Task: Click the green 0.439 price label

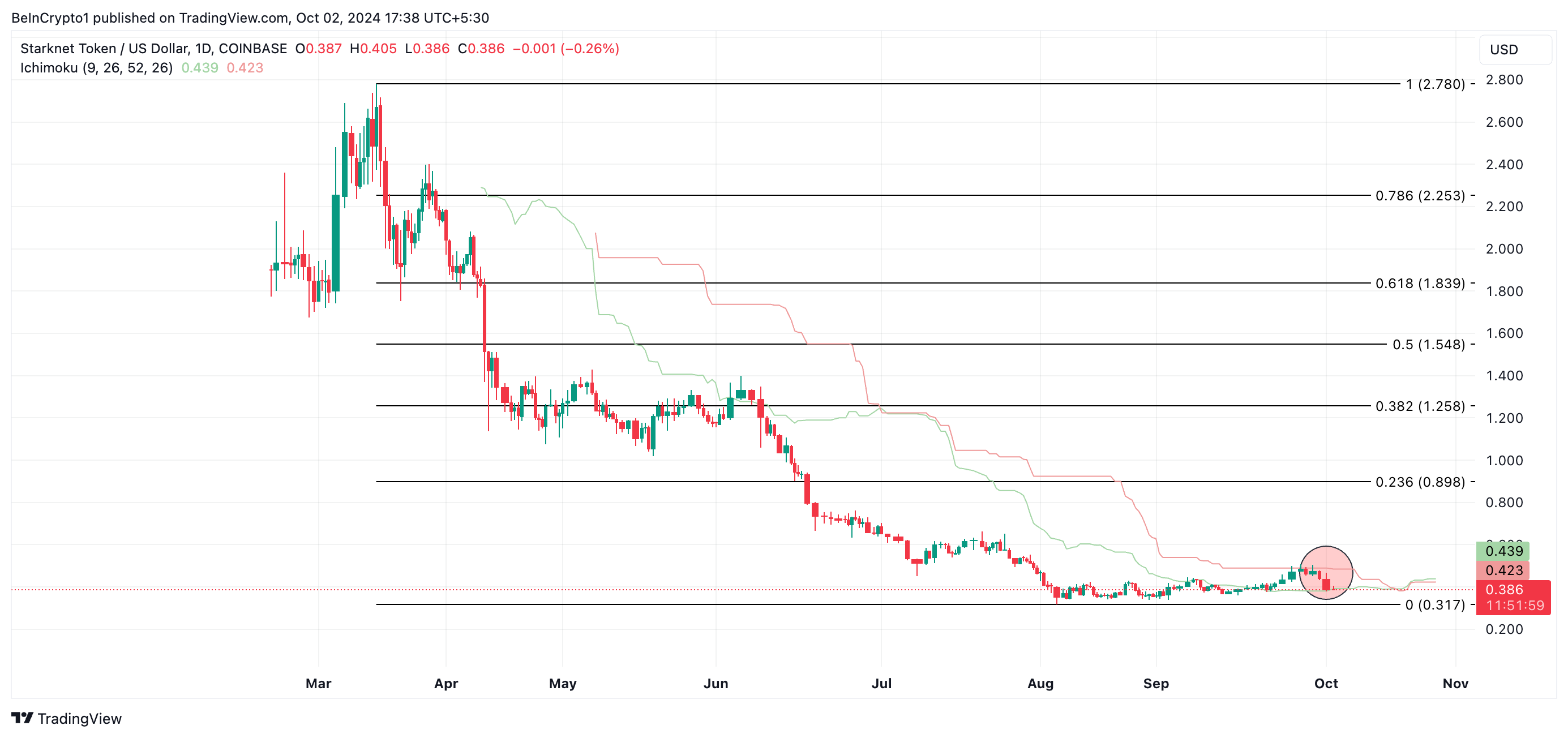Action: click(1502, 551)
